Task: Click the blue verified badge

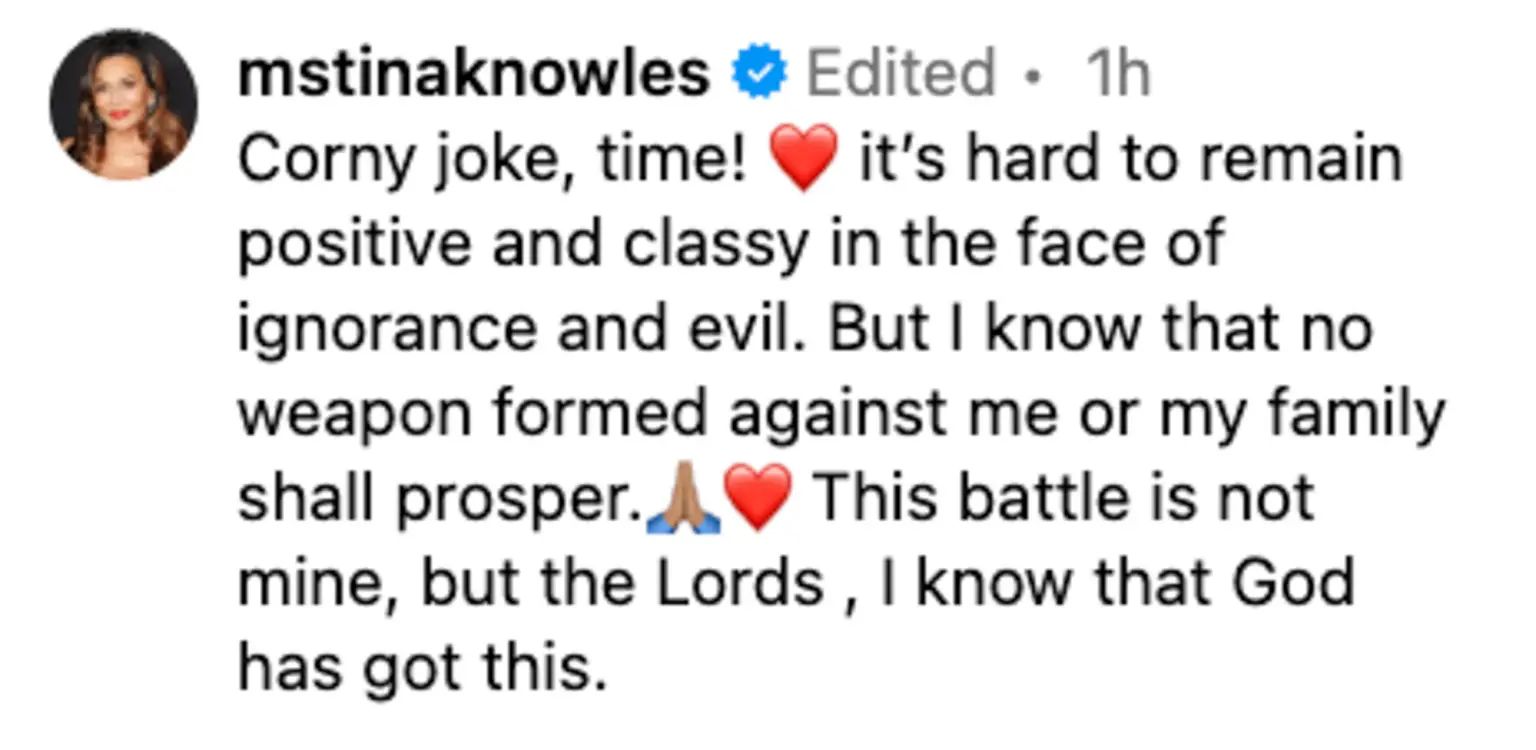Action: point(760,75)
